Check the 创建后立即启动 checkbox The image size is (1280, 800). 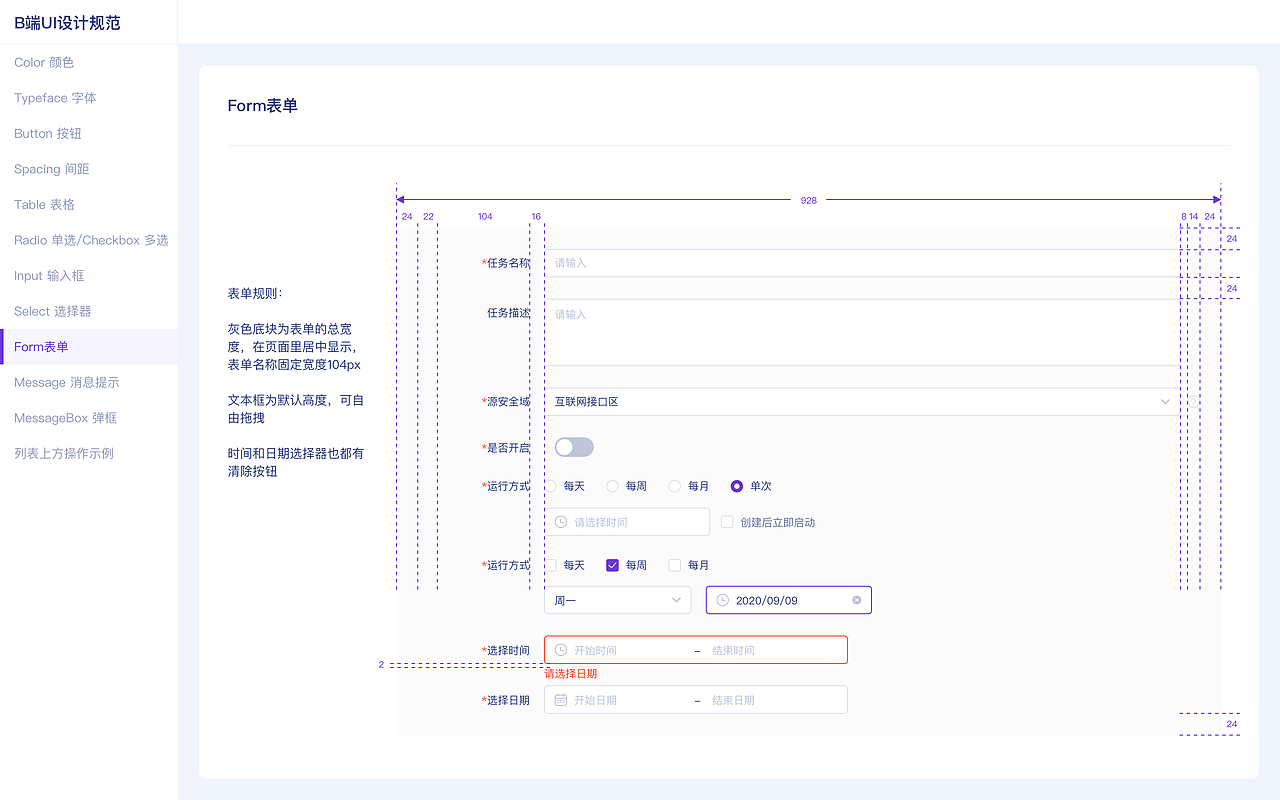(726, 521)
